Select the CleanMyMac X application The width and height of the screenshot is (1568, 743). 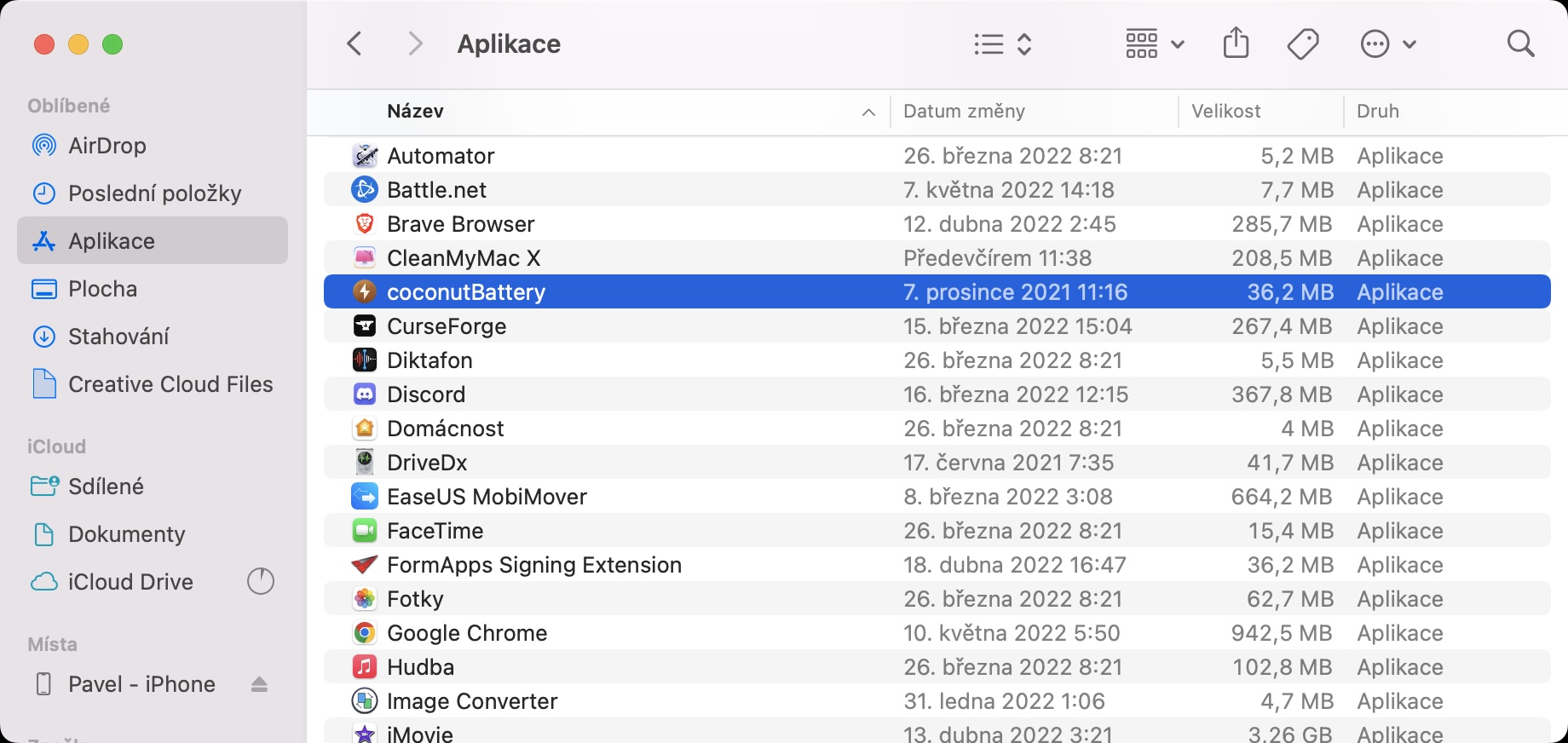pyautogui.click(x=464, y=258)
